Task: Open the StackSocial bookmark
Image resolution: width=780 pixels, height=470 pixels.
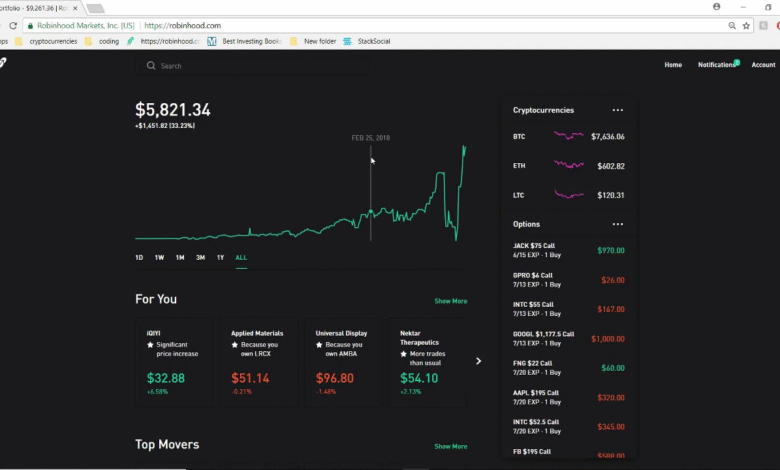Action: click(367, 41)
